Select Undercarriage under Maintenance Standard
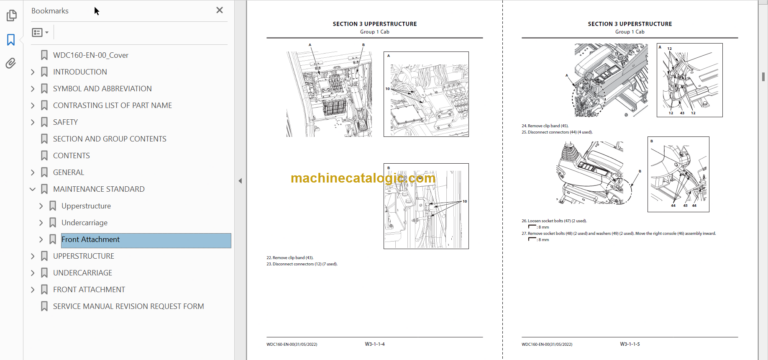 point(84,223)
